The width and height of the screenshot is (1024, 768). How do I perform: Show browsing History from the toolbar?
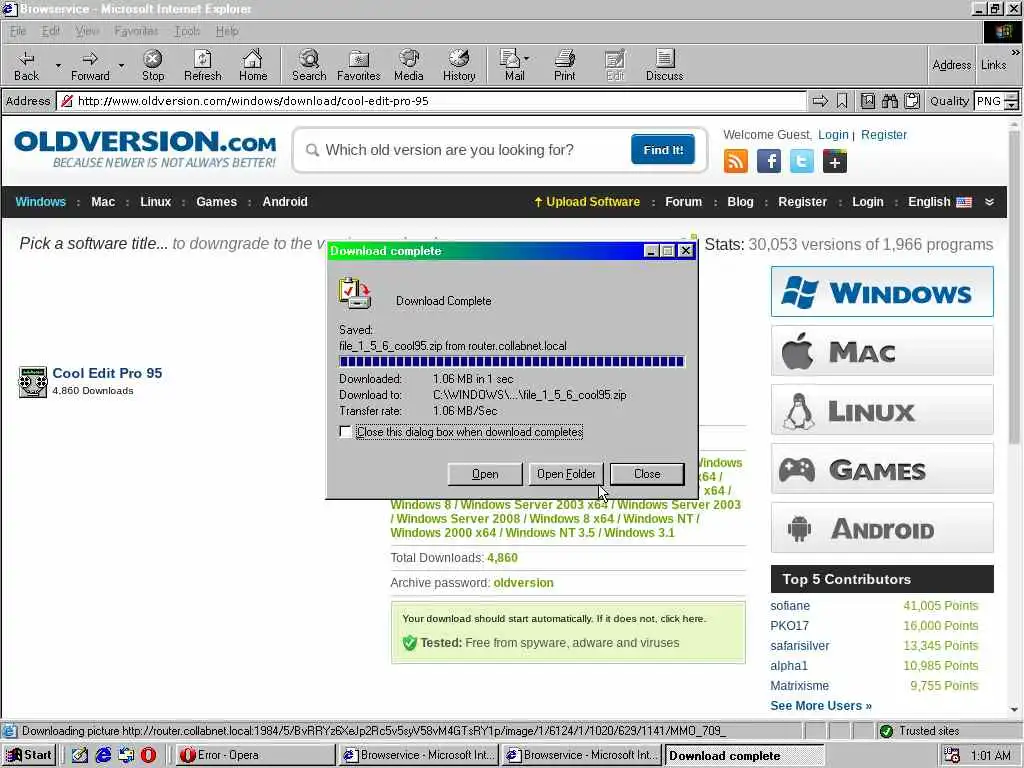[x=459, y=66]
